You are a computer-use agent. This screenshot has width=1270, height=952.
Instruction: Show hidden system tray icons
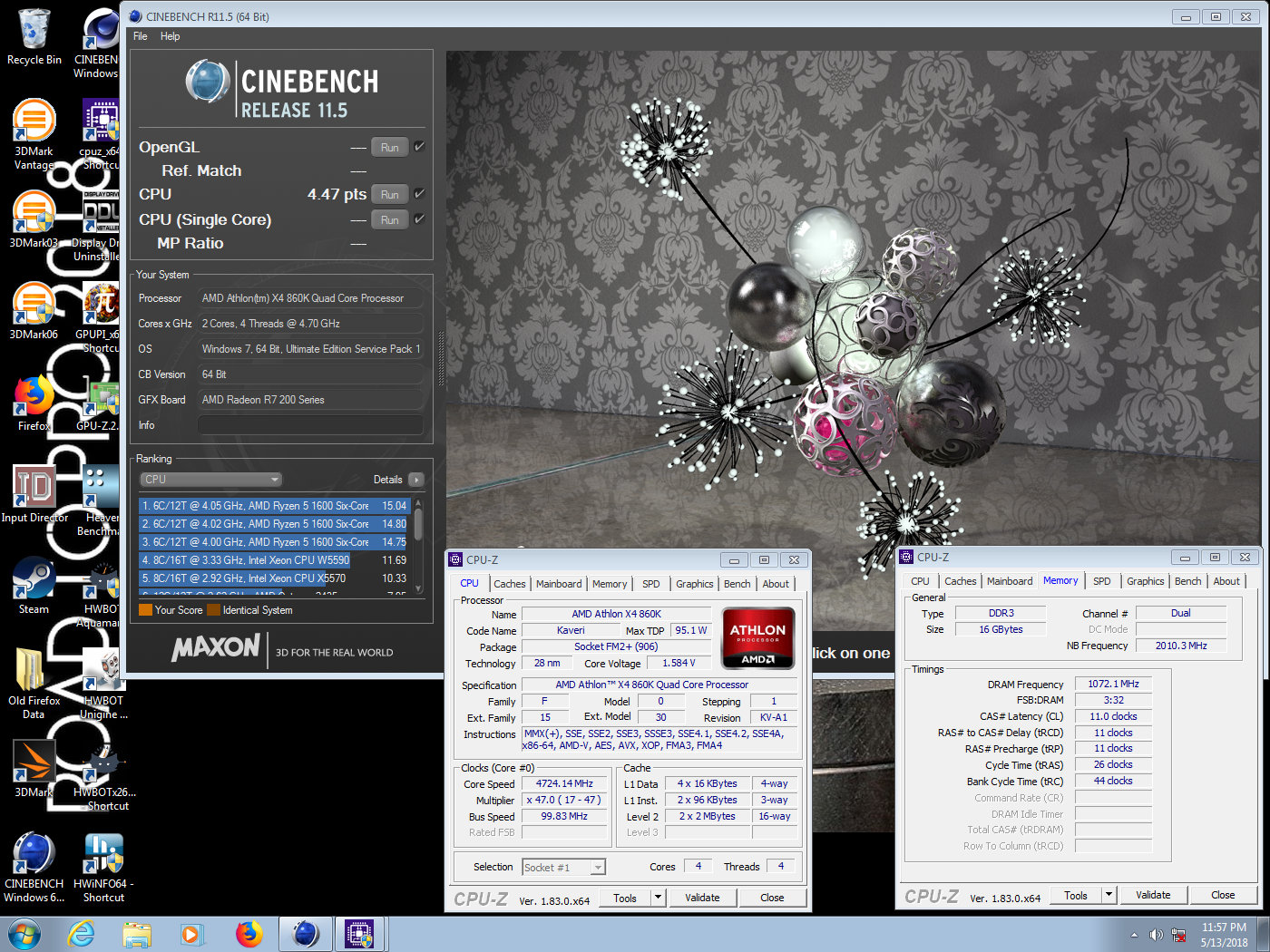[x=1134, y=935]
